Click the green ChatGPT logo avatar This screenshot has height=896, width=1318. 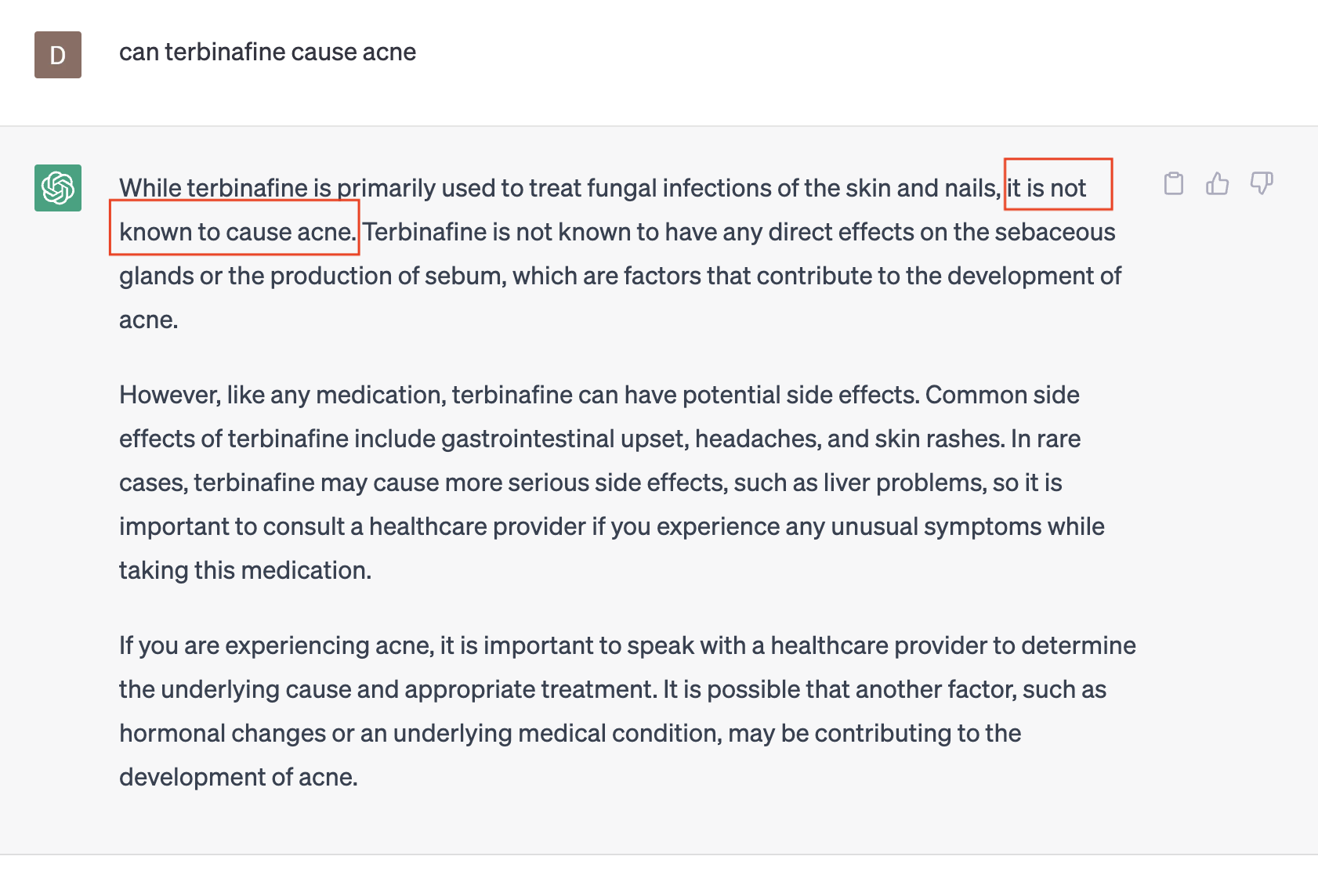point(58,188)
